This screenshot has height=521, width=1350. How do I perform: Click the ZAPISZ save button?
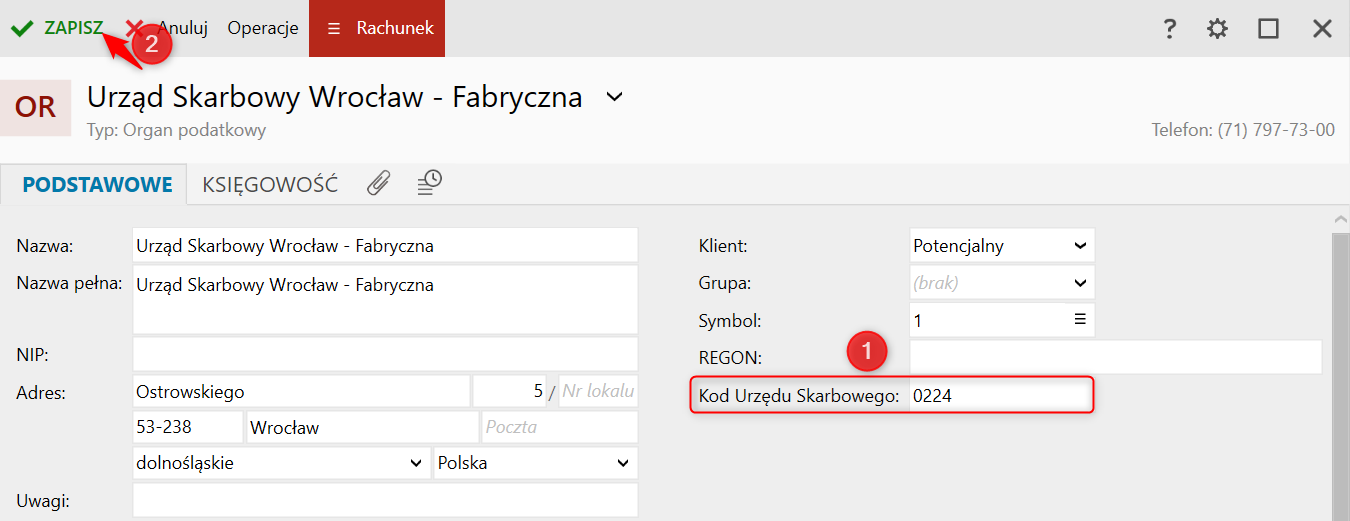click(x=73, y=28)
